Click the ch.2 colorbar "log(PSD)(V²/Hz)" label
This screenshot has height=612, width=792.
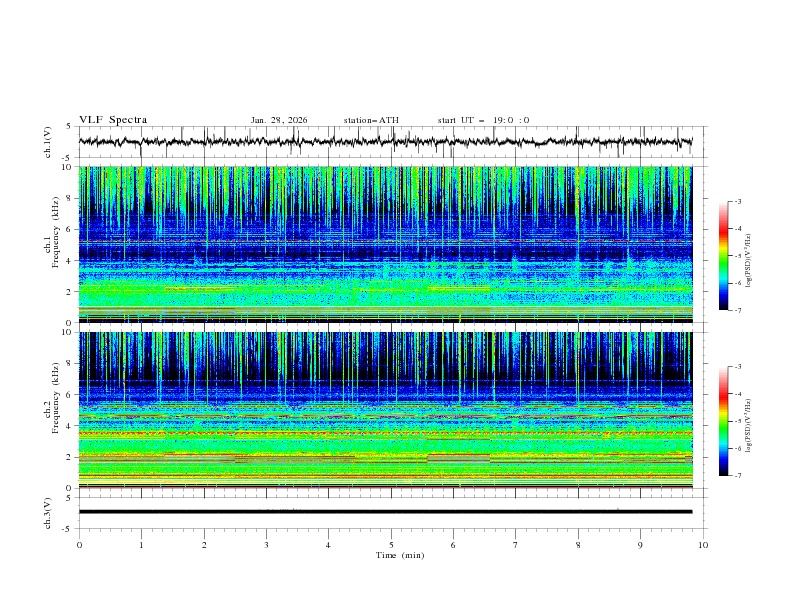749,426
